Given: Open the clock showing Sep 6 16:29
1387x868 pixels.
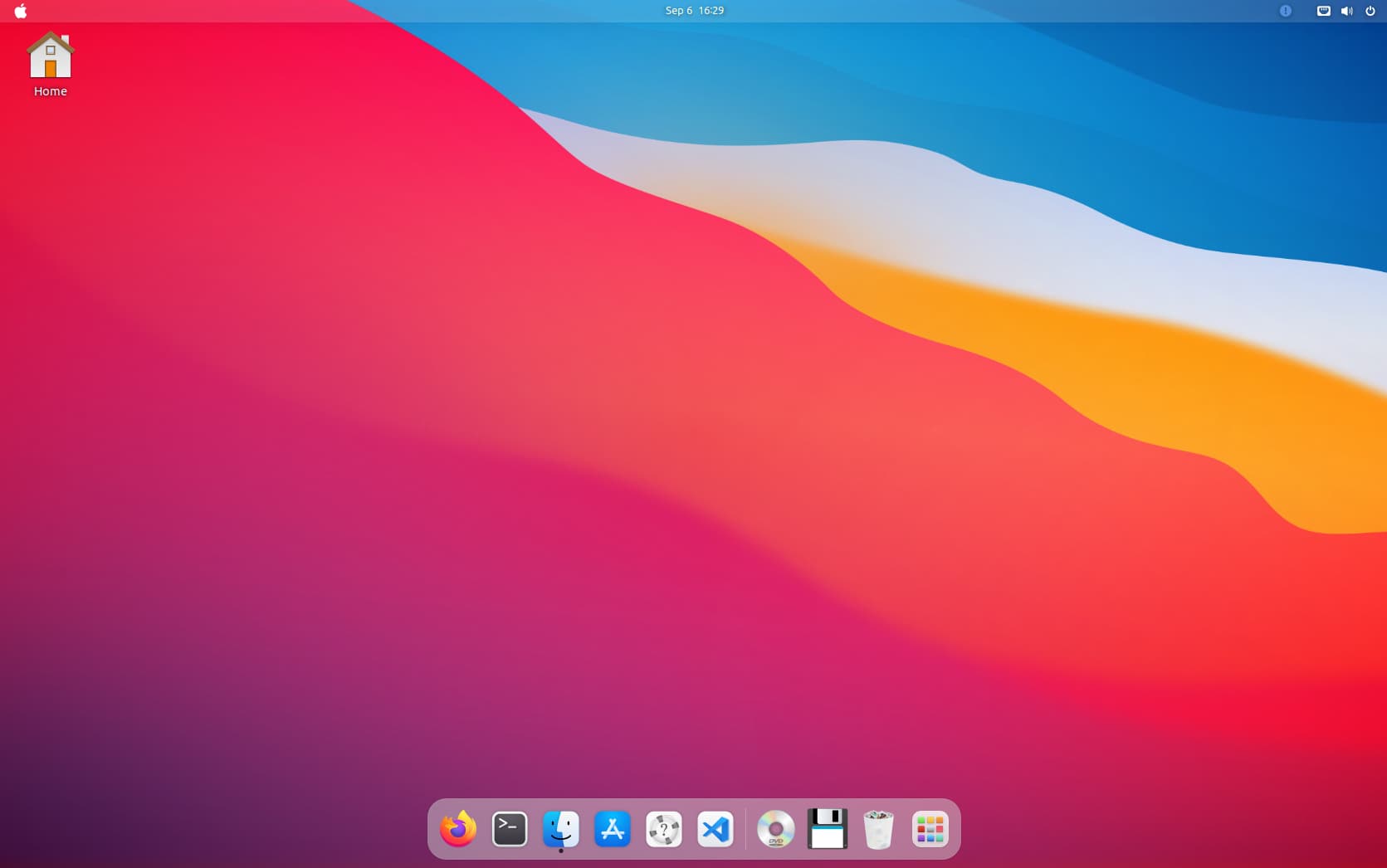Looking at the screenshot, I should (x=694, y=11).
